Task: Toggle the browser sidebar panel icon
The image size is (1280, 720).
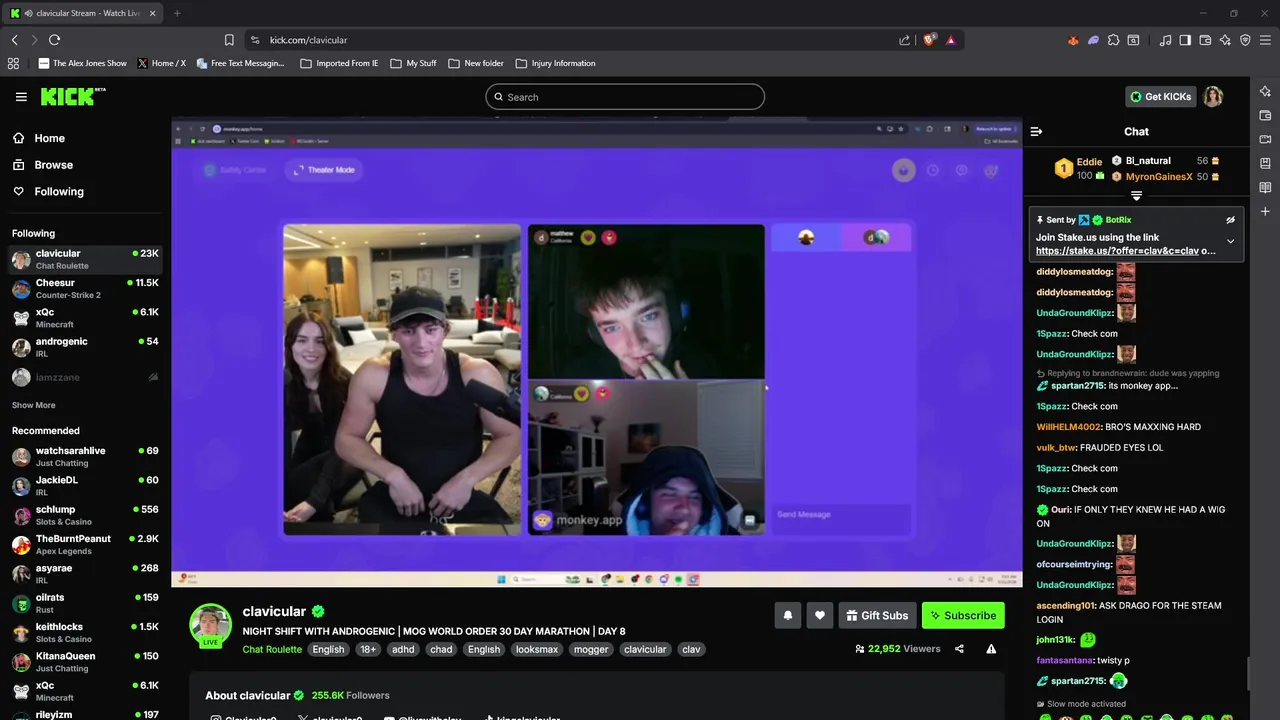Action: pyautogui.click(x=1185, y=40)
